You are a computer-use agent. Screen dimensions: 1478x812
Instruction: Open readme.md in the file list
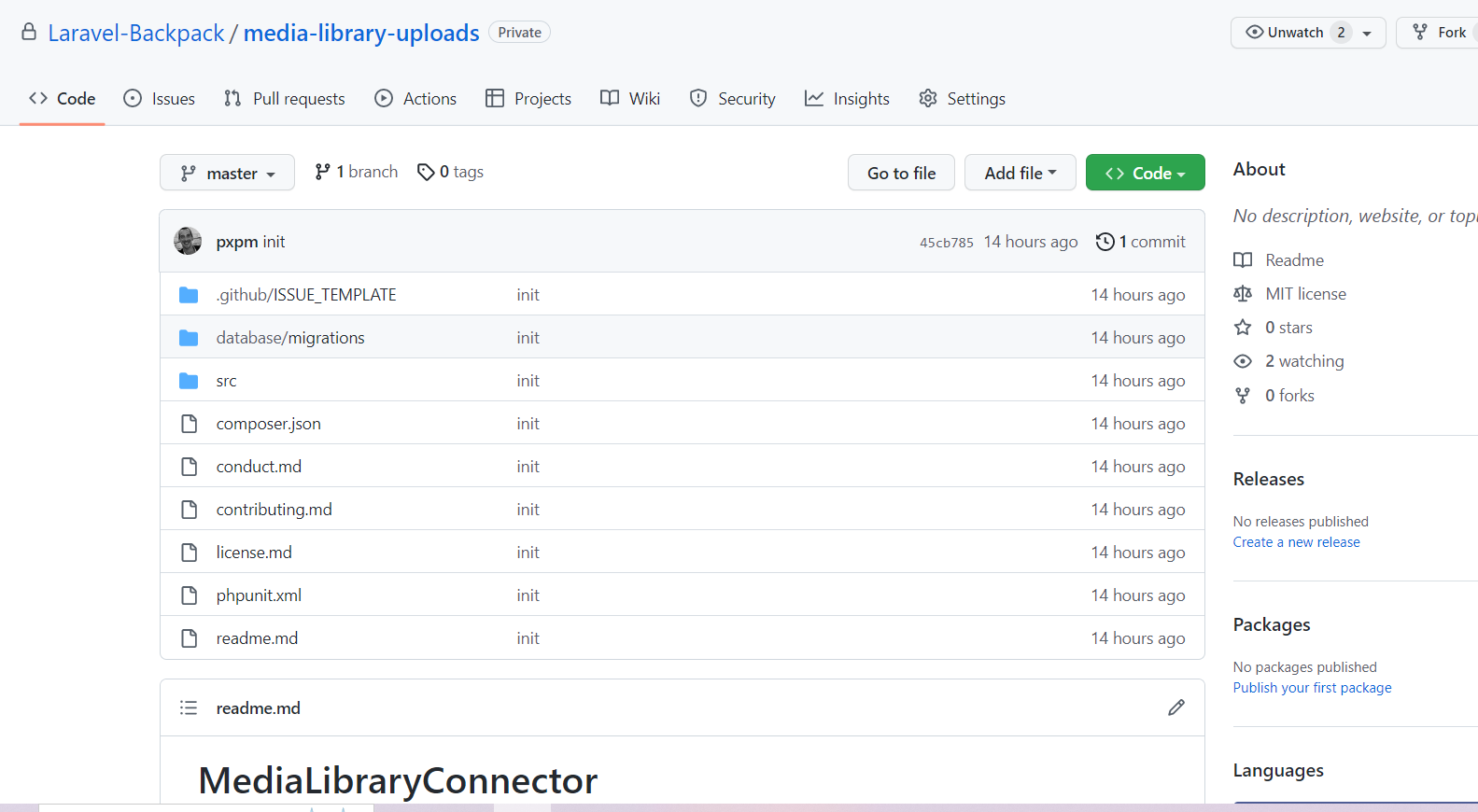[257, 638]
